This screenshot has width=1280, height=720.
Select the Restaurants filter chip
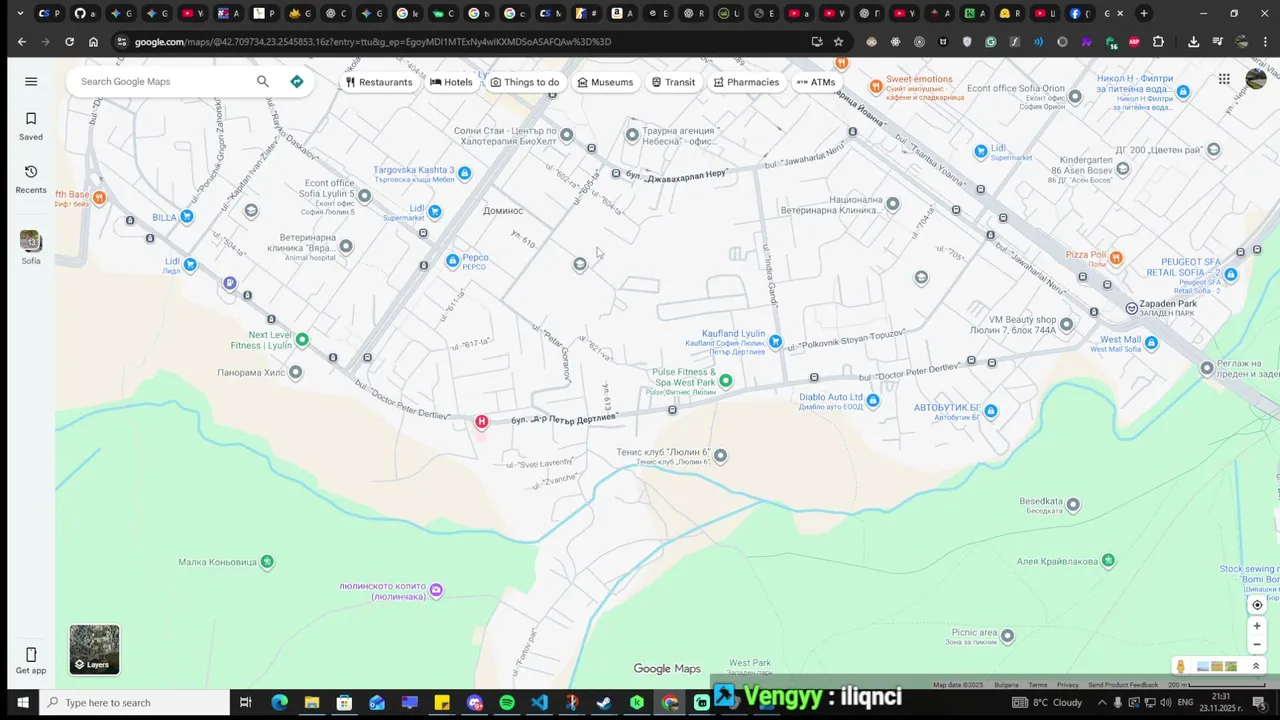point(379,82)
